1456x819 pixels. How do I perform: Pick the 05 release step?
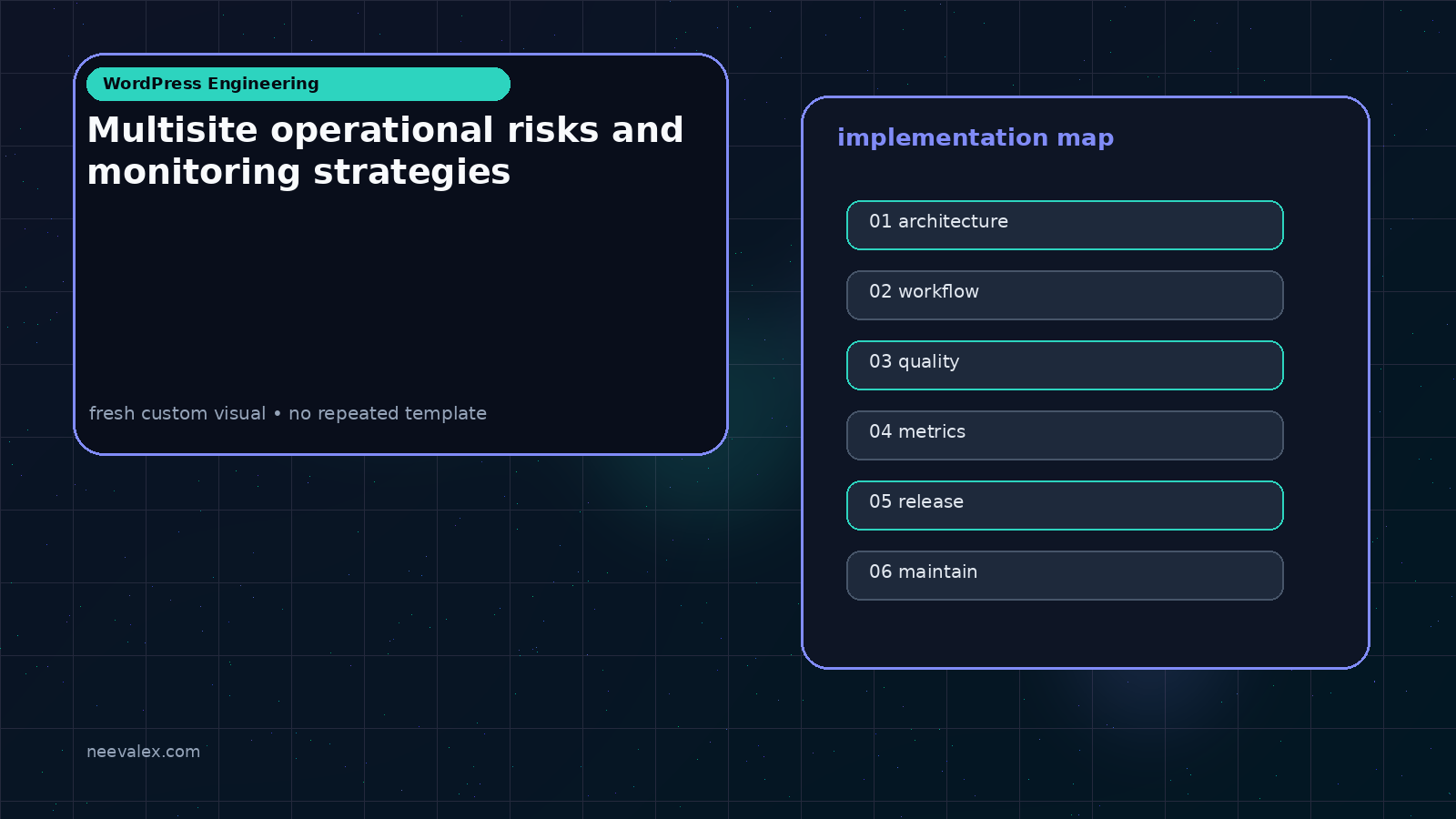pyautogui.click(x=1065, y=505)
